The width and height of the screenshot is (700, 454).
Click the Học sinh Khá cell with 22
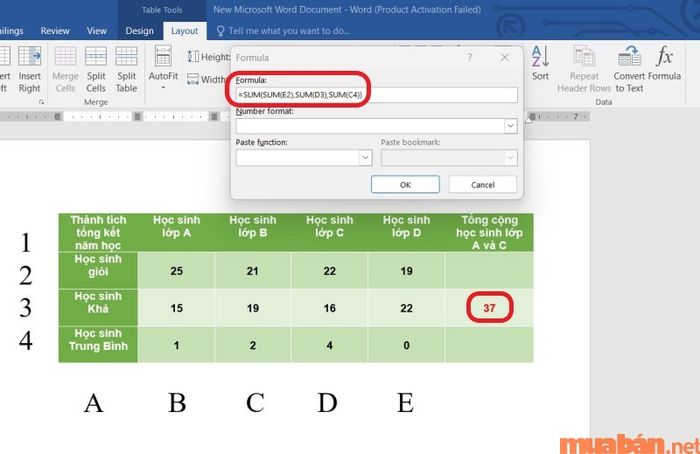406,308
